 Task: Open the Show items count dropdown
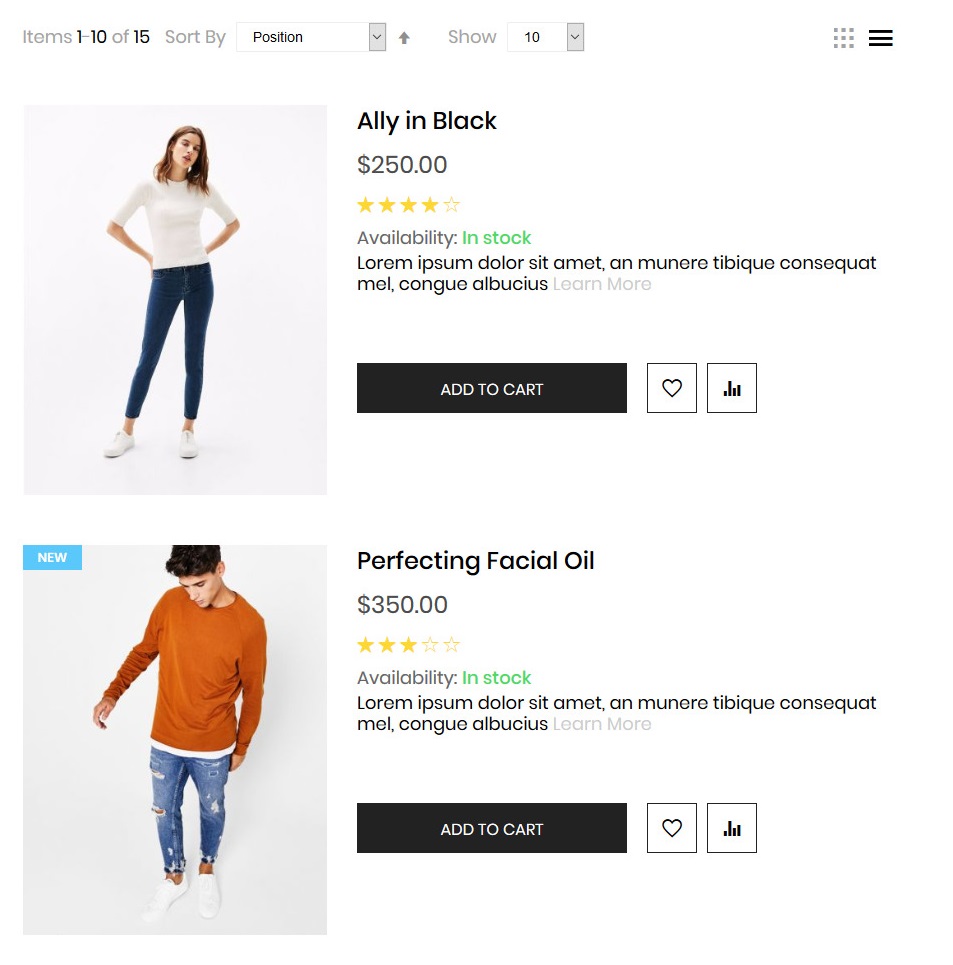[545, 37]
